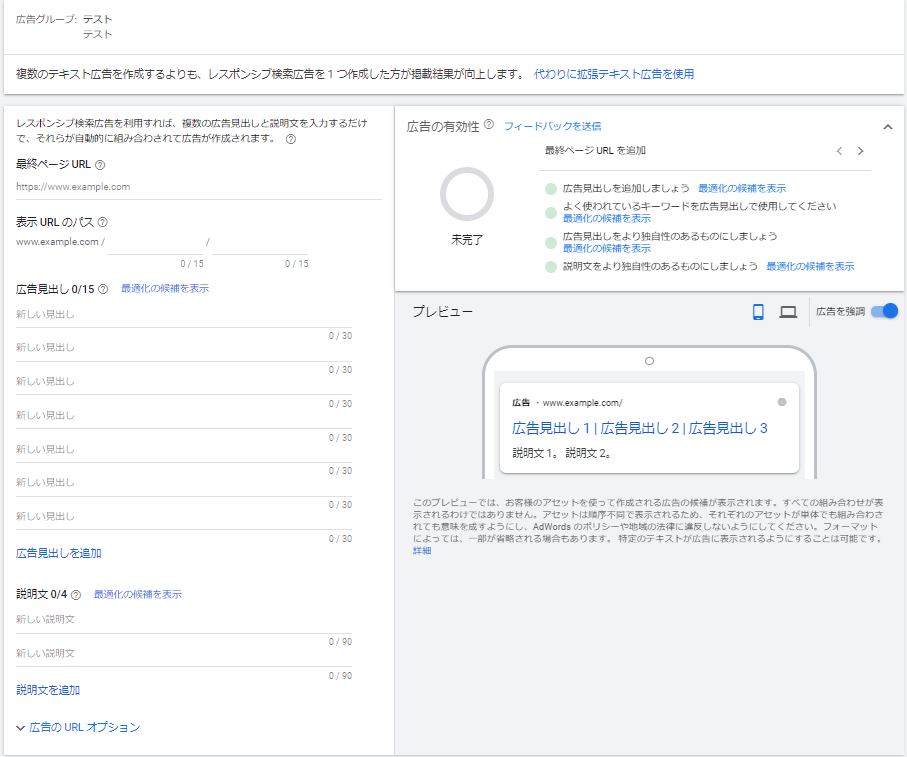Go to next ad strength suggestion arrow
The width and height of the screenshot is (907, 757).
coord(861,151)
